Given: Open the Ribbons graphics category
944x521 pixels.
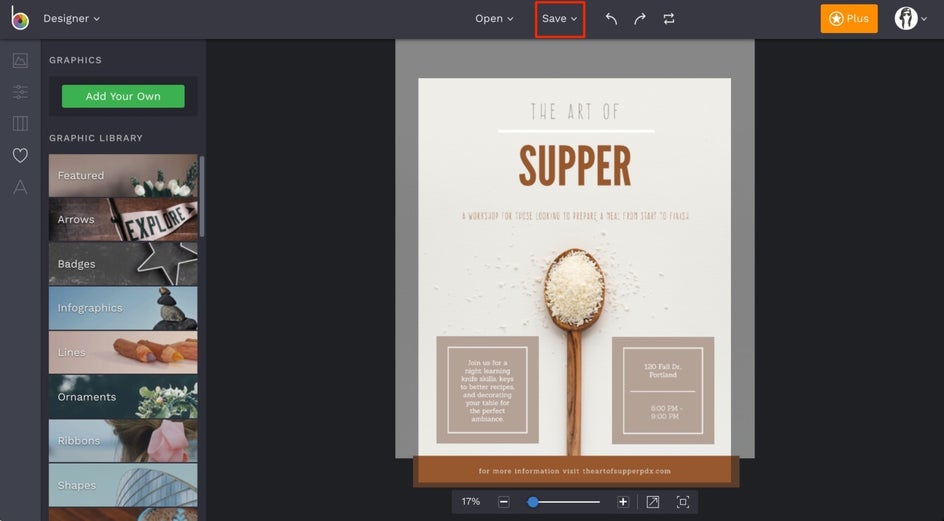Looking at the screenshot, I should click(123, 441).
